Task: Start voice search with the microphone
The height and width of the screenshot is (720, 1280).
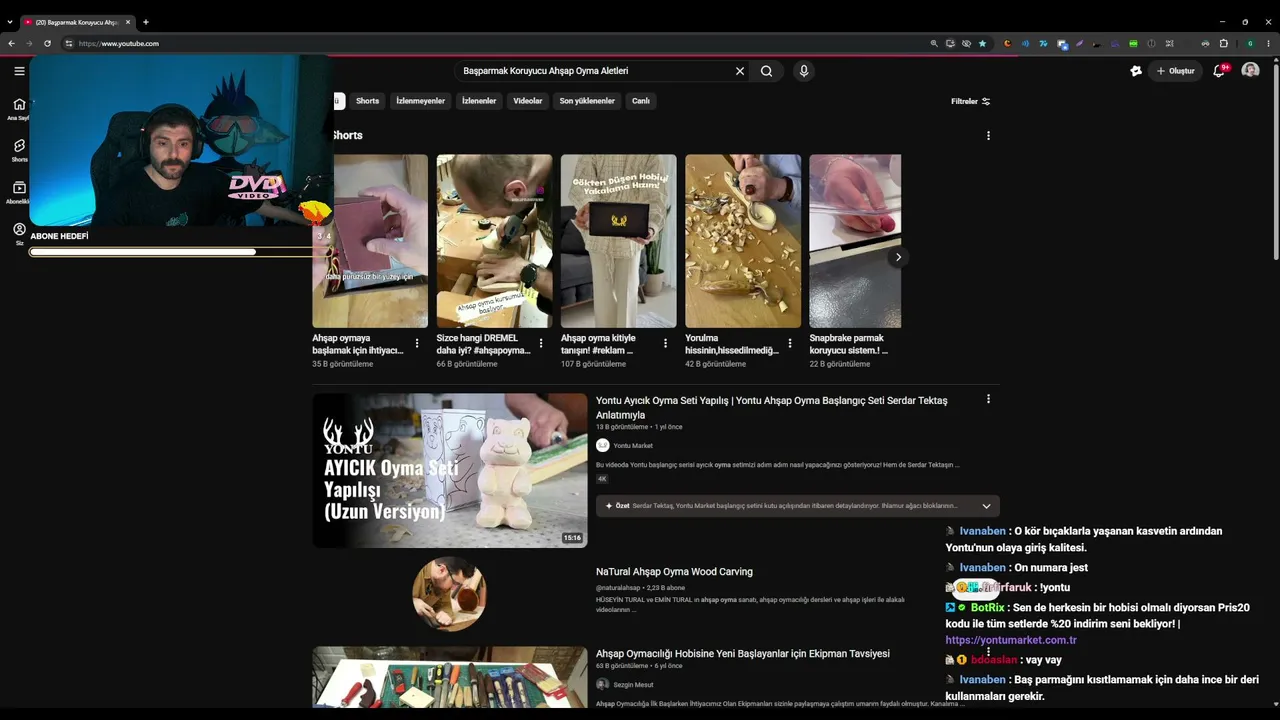Action: 803,71
